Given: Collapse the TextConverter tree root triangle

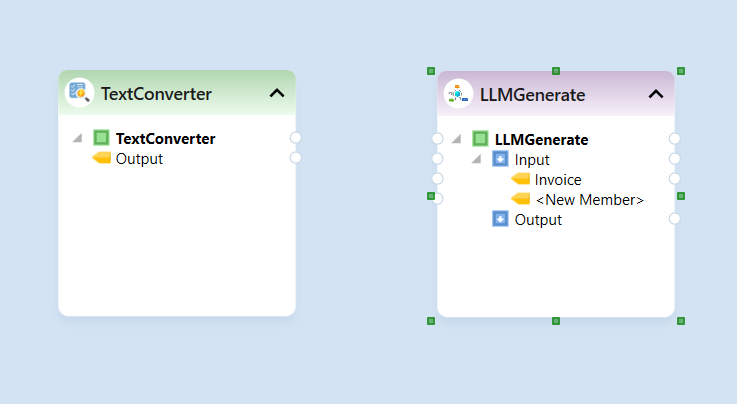Looking at the screenshot, I should pos(78,138).
